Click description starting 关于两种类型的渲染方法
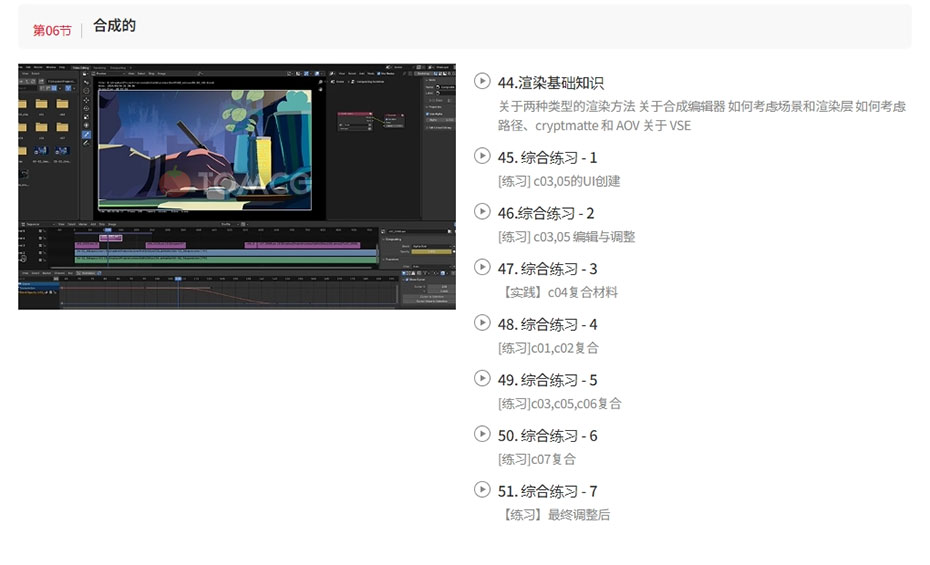The height and width of the screenshot is (565, 930). coord(702,116)
